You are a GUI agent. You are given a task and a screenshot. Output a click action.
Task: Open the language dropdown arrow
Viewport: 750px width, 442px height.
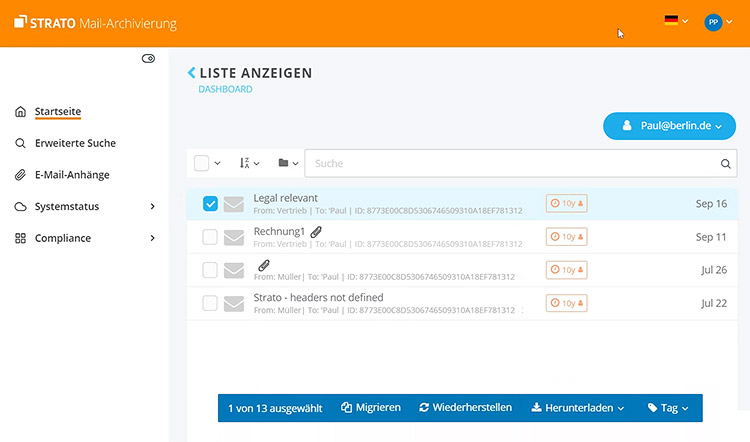point(685,21)
